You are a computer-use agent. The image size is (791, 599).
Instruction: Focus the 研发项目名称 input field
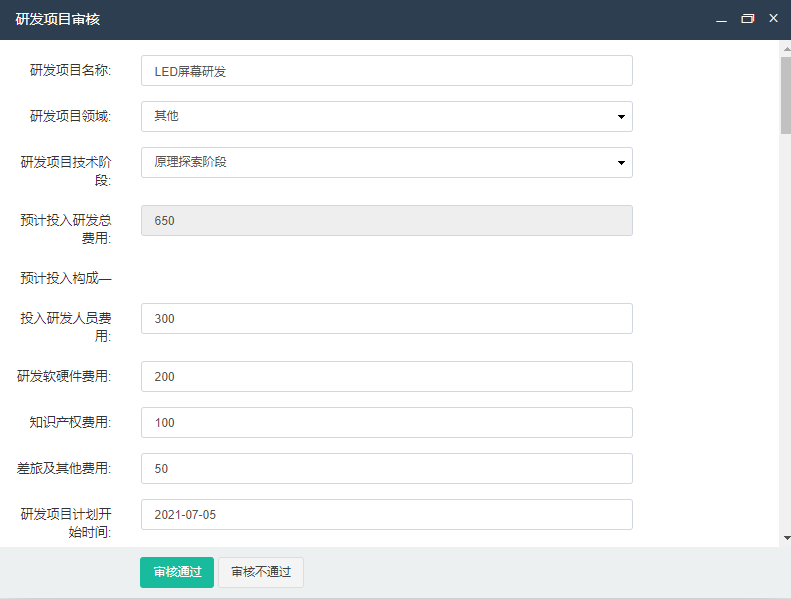pos(386,71)
